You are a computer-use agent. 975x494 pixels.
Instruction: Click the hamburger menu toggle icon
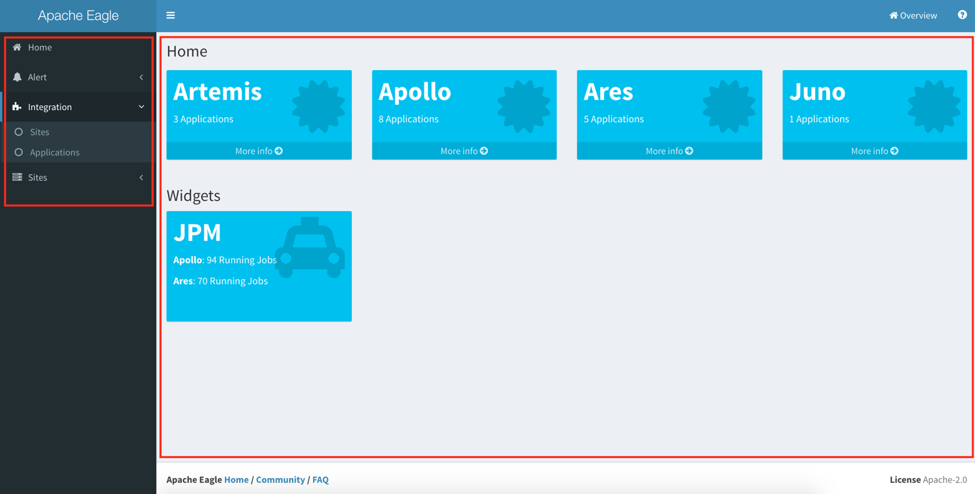pos(170,16)
